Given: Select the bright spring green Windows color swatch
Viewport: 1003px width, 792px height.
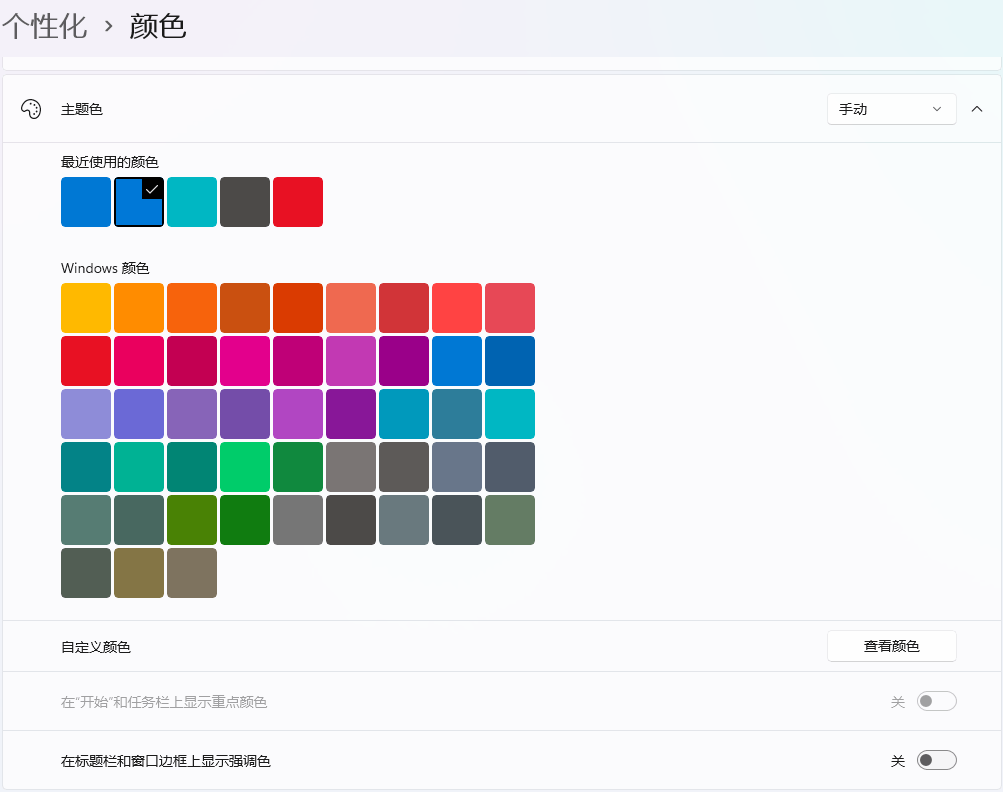Looking at the screenshot, I should 245,468.
